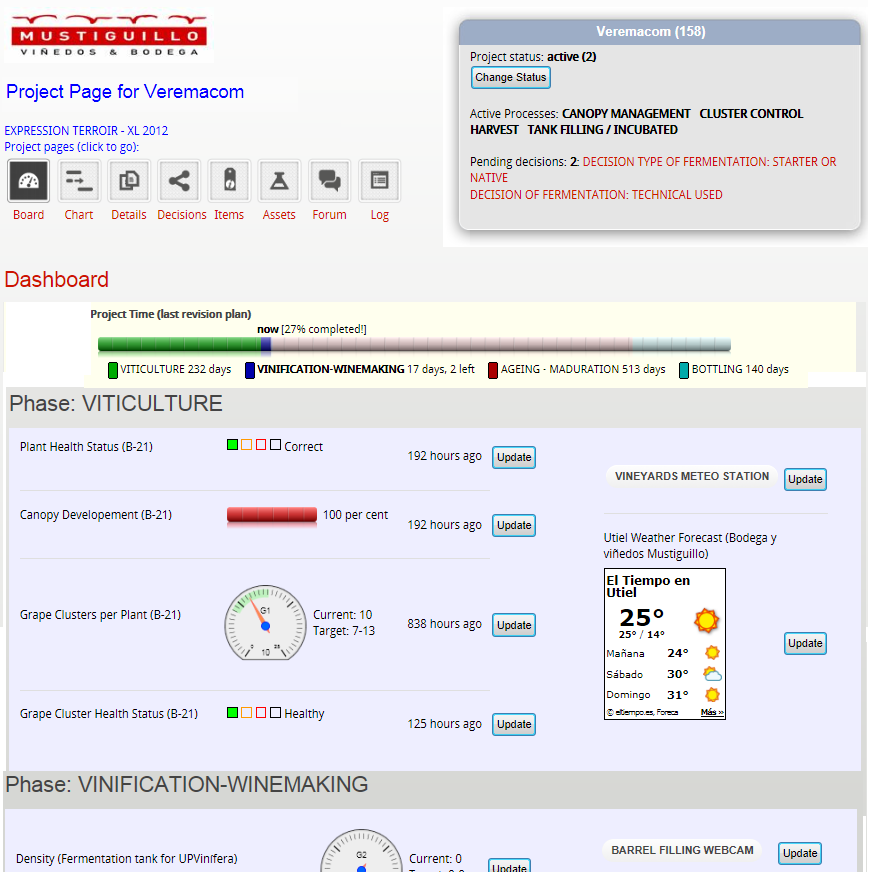The height and width of the screenshot is (872, 870).
Task: Click the Ageing - Maduration red legend swatch
Action: 493,370
